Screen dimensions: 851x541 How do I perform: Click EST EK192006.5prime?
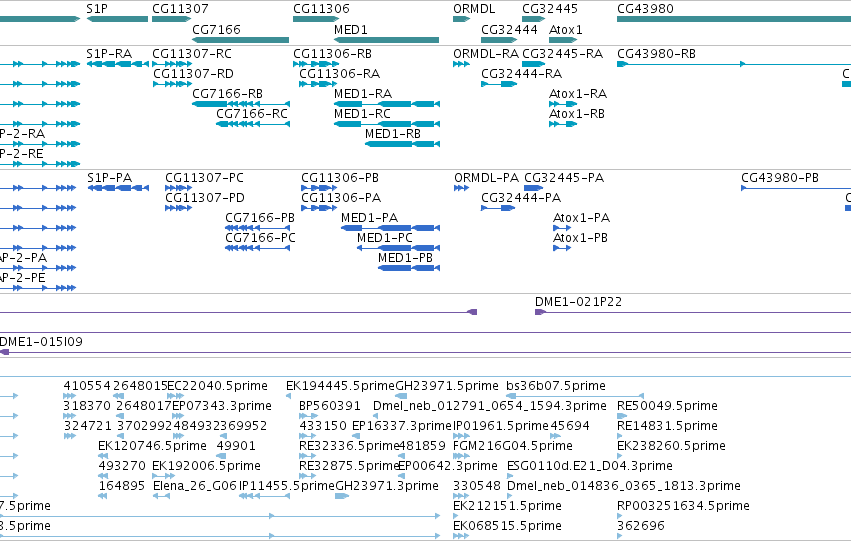[x=163, y=476]
